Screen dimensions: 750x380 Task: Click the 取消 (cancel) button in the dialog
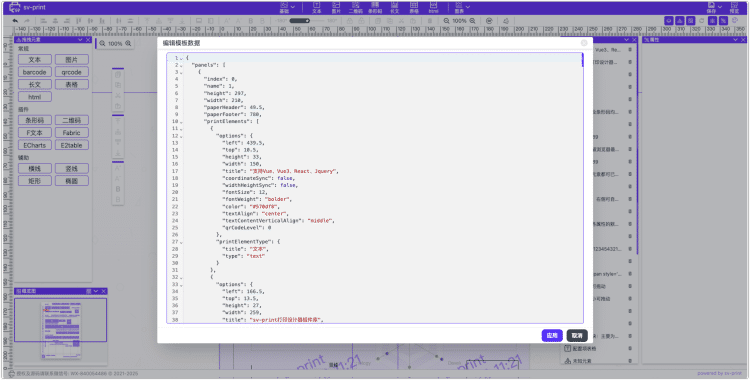point(577,335)
